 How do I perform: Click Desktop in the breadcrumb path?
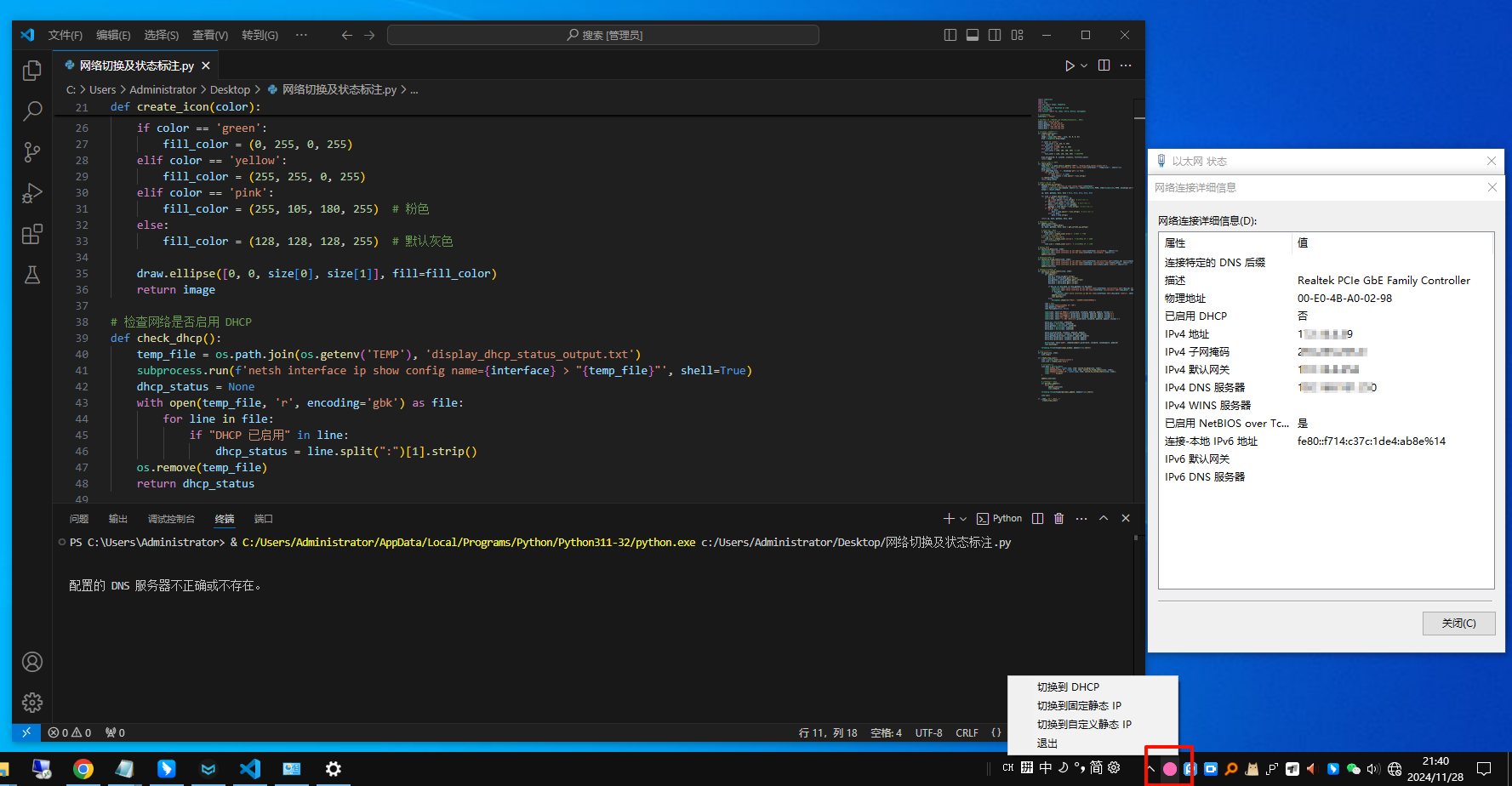coord(230,89)
